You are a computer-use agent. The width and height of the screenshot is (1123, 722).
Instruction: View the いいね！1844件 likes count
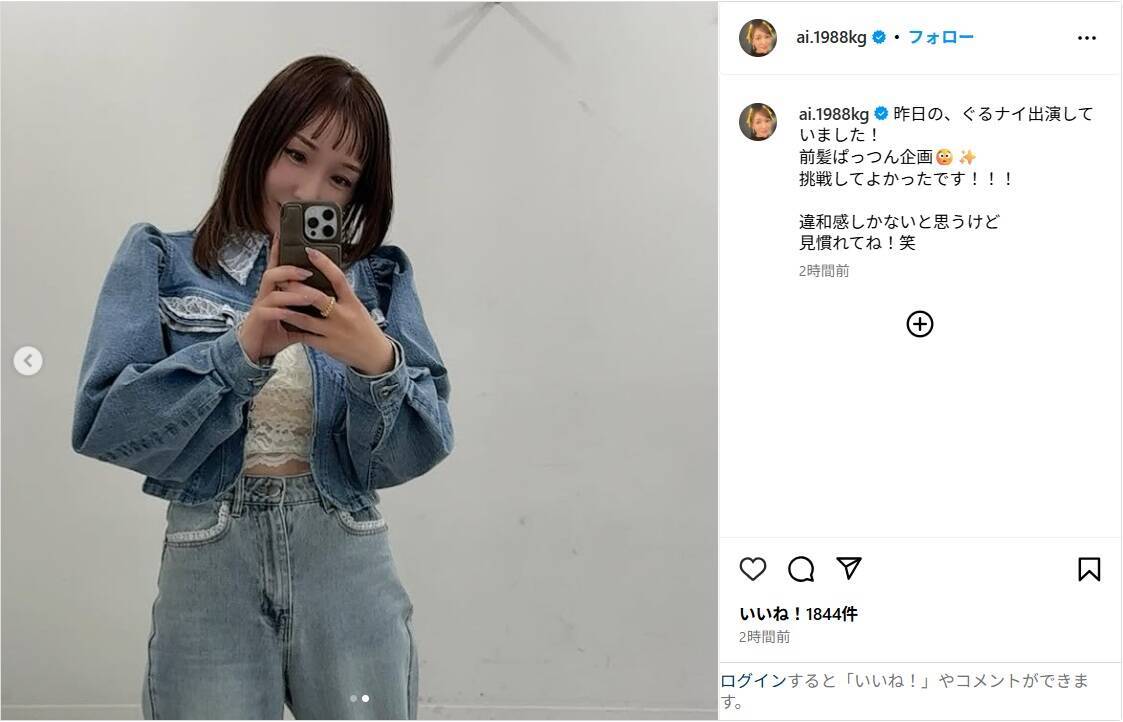pos(799,614)
